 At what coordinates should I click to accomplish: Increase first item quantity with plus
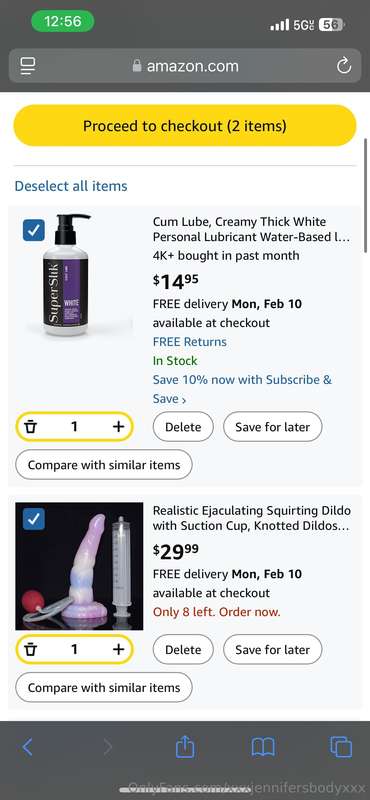tap(118, 426)
